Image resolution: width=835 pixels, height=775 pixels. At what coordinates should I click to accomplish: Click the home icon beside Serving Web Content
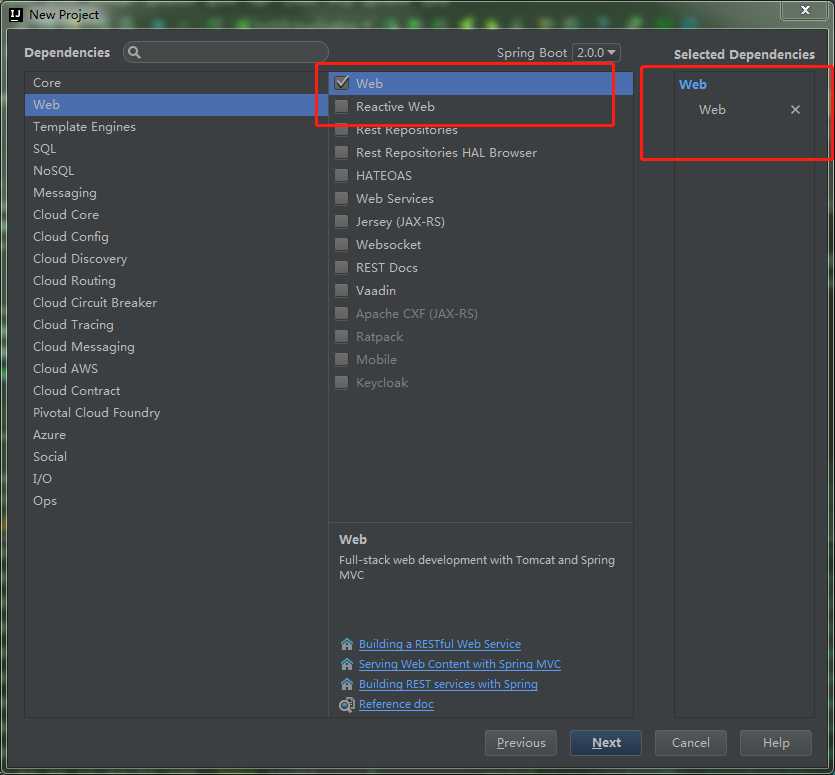click(x=347, y=664)
